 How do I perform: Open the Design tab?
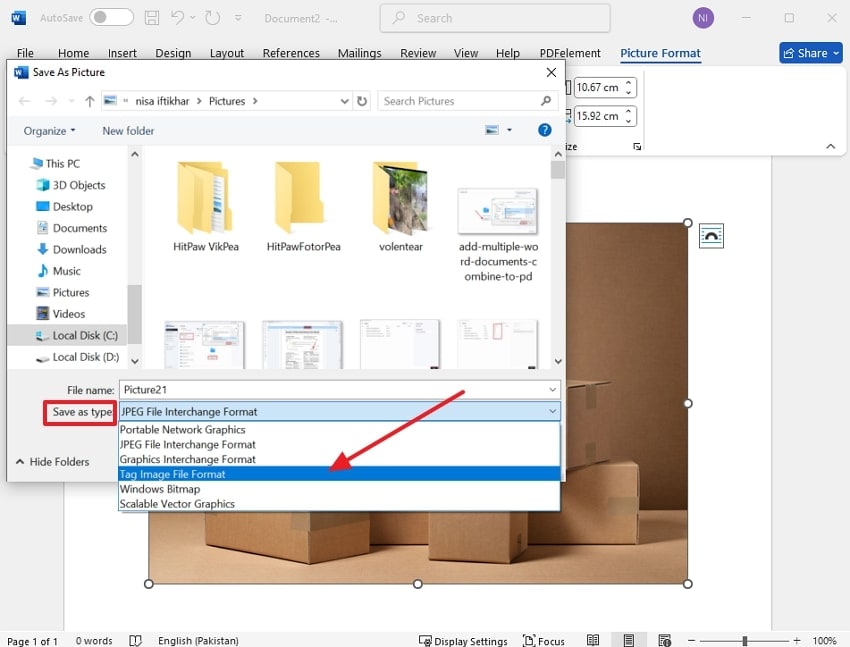pos(173,53)
